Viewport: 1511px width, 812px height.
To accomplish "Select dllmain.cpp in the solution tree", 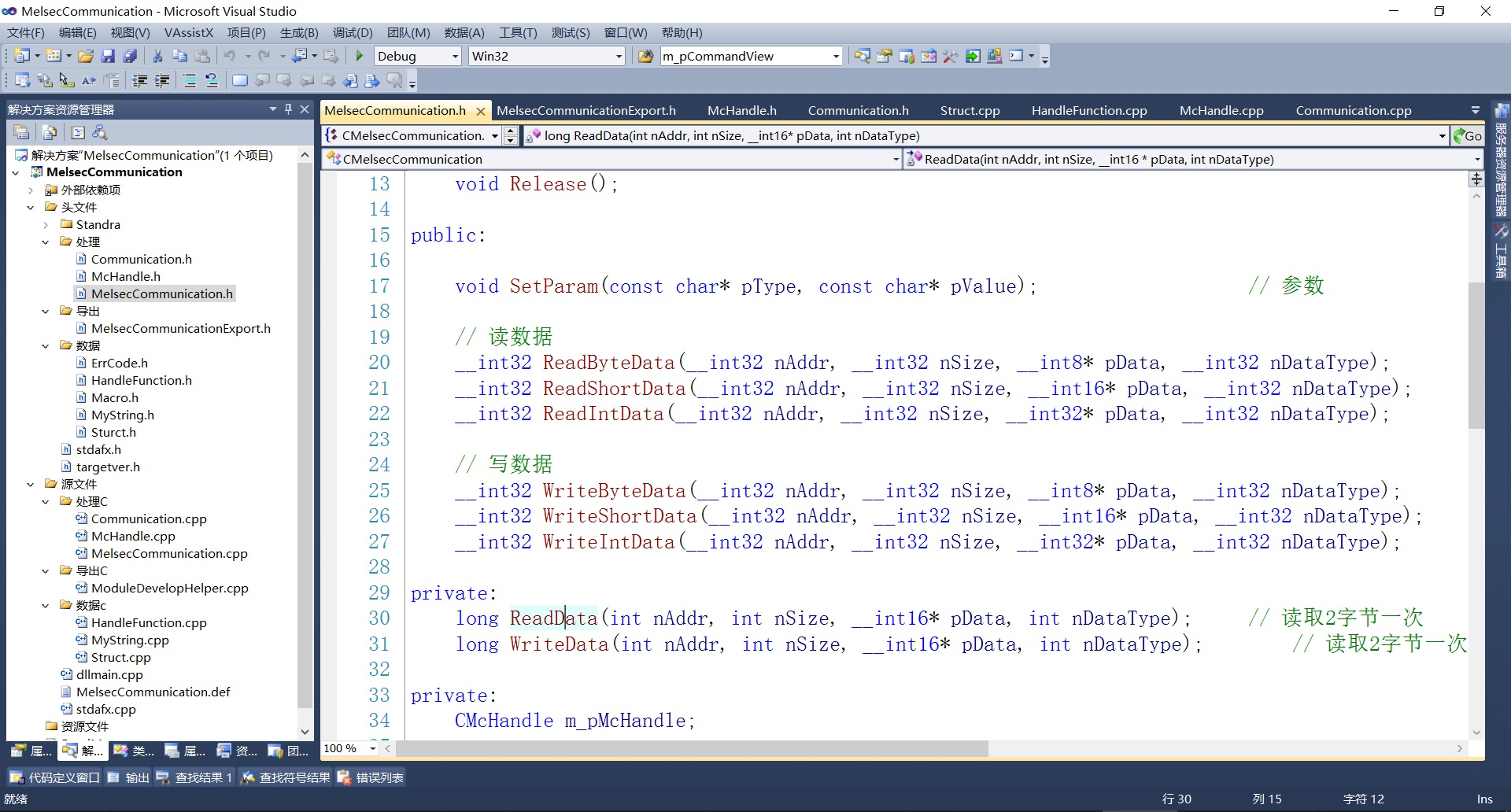I will pos(109,674).
